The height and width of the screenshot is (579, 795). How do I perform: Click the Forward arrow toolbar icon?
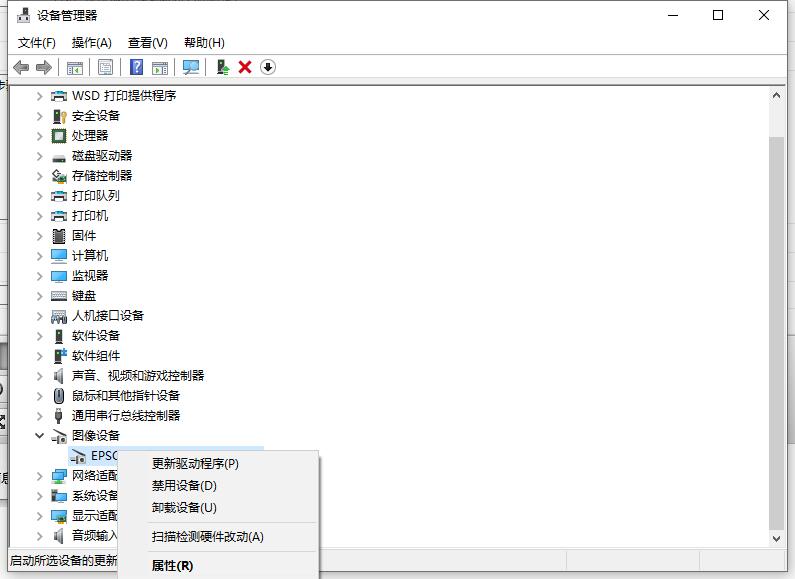pyautogui.click(x=44, y=67)
